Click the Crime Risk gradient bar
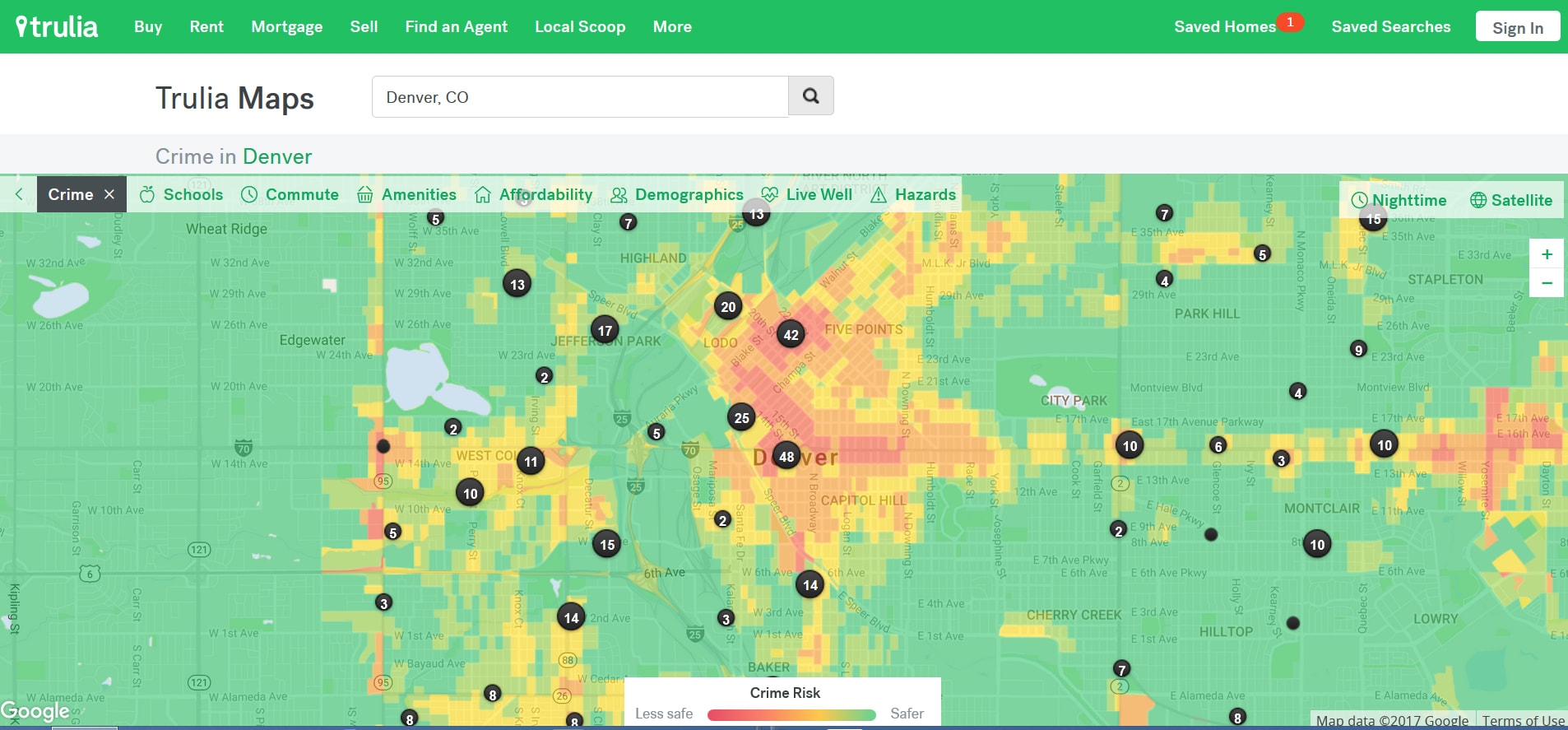 click(791, 714)
